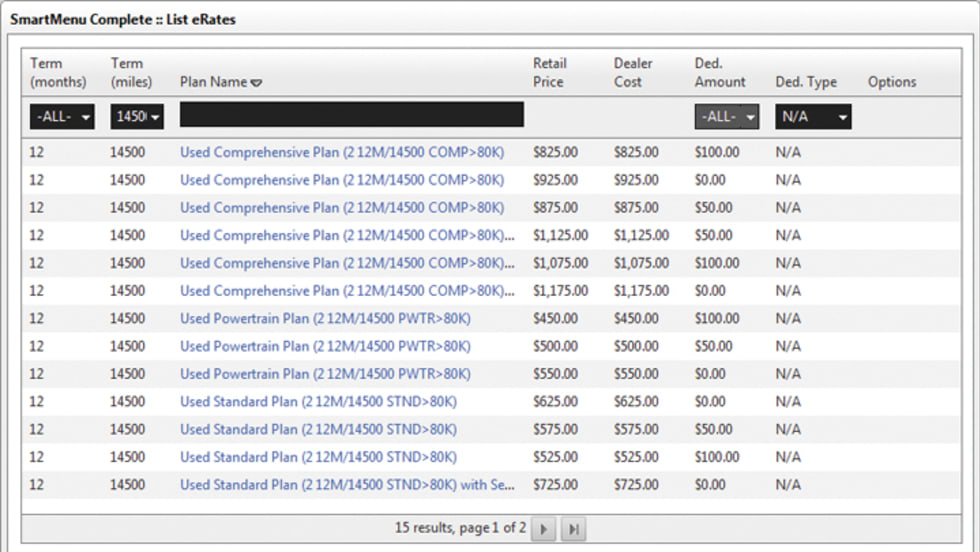This screenshot has width=980, height=552.
Task: Choose the $525.00 Used Standard Plan
Action: (x=318, y=457)
